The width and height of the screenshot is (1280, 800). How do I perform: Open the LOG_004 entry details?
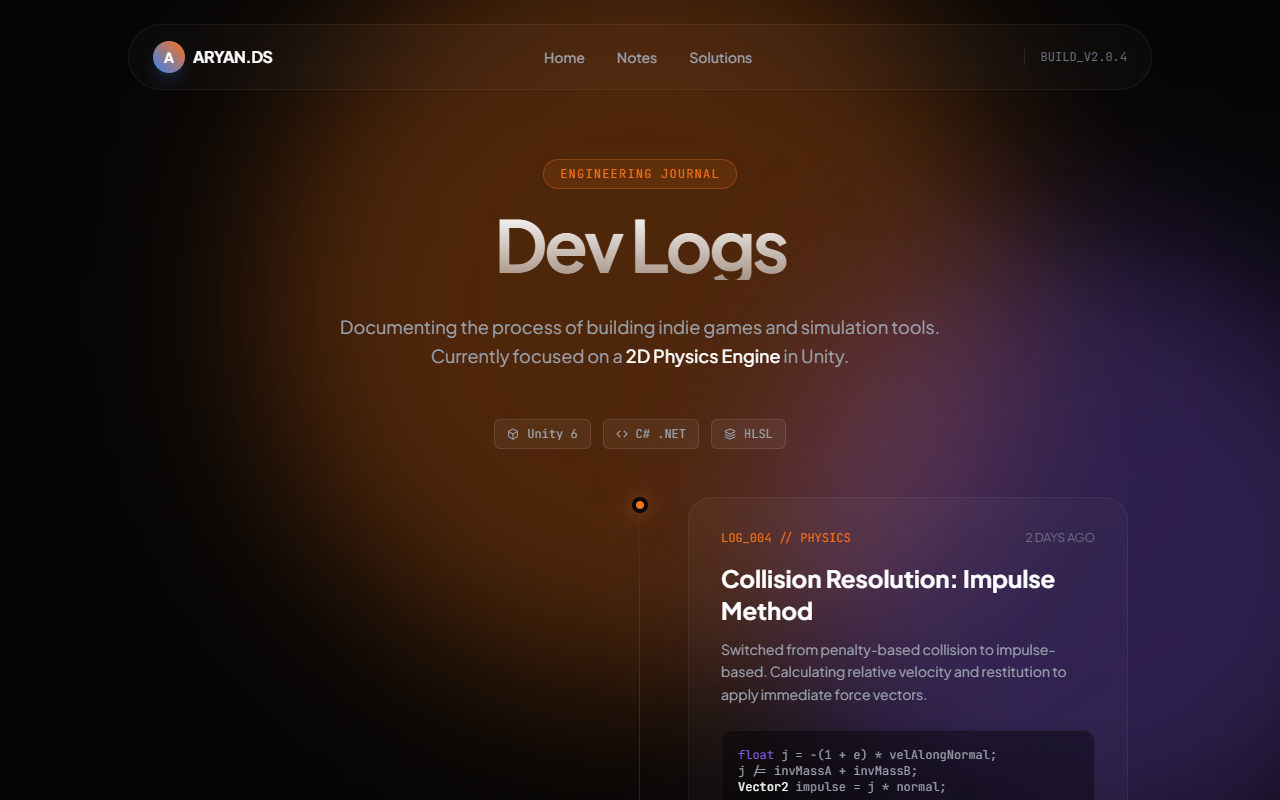pyautogui.click(x=746, y=537)
